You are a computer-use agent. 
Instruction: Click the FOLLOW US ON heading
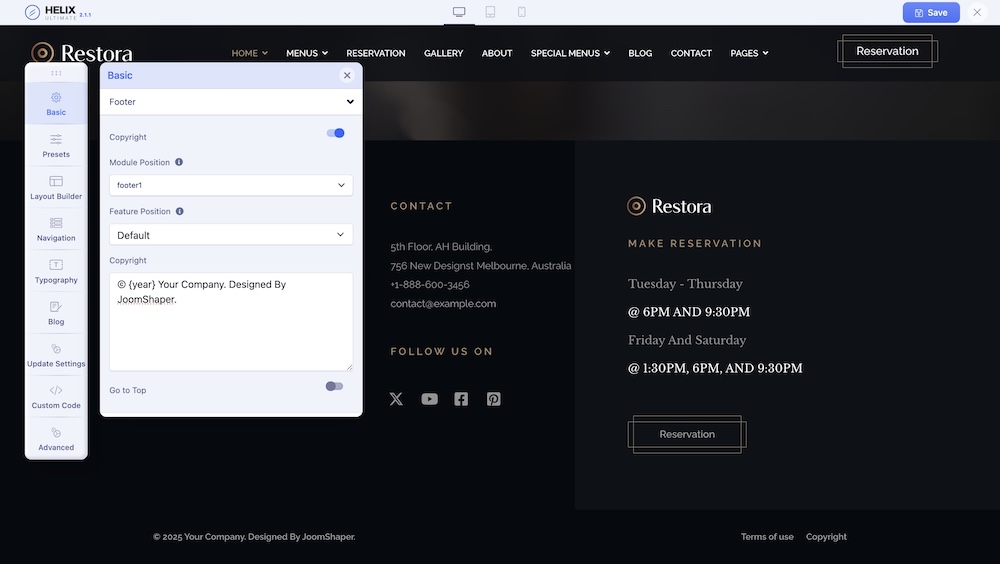coord(441,351)
